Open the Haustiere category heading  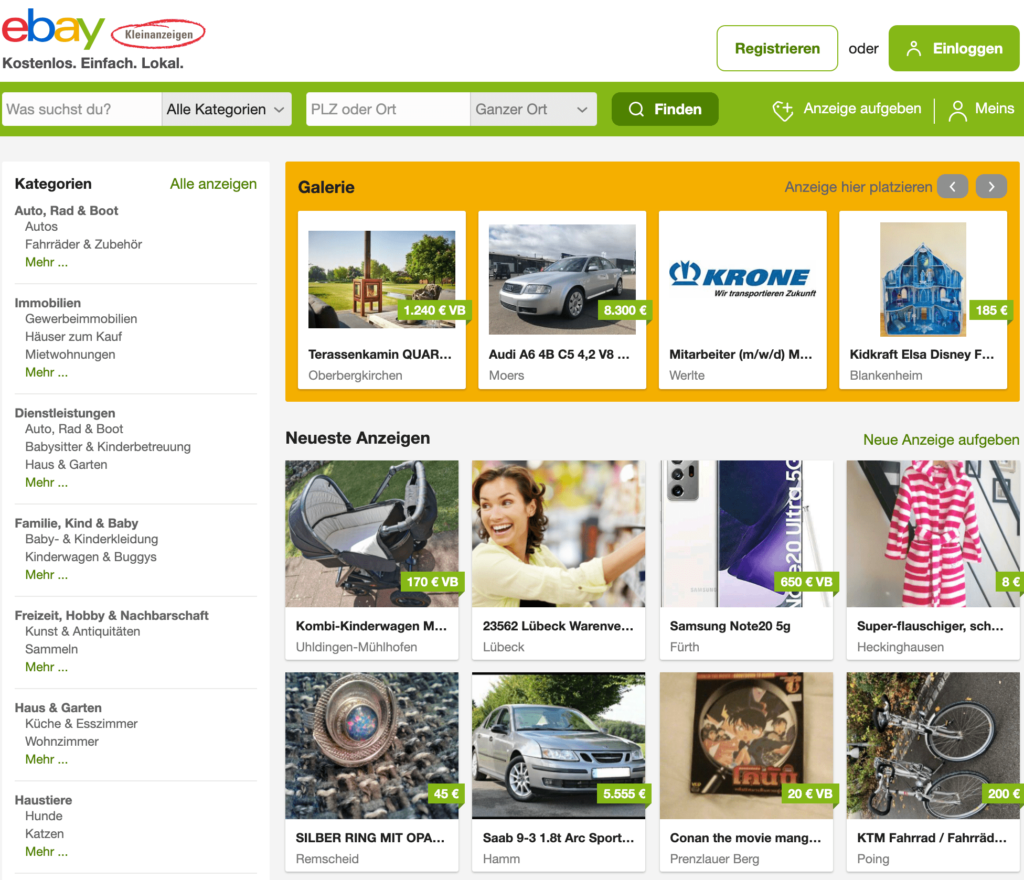point(43,800)
